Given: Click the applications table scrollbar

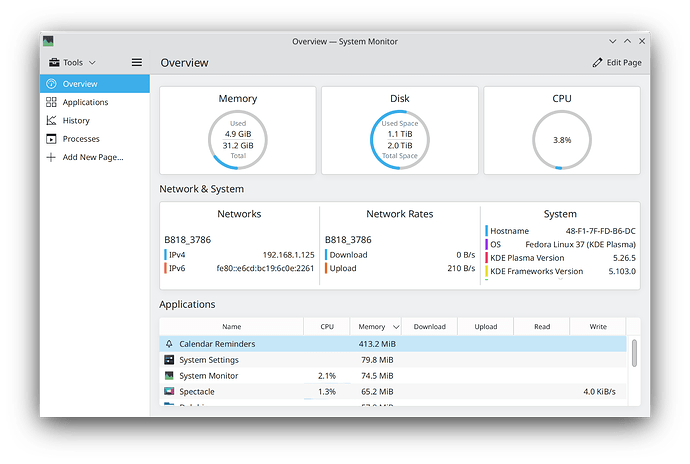Looking at the screenshot, I should (634, 353).
